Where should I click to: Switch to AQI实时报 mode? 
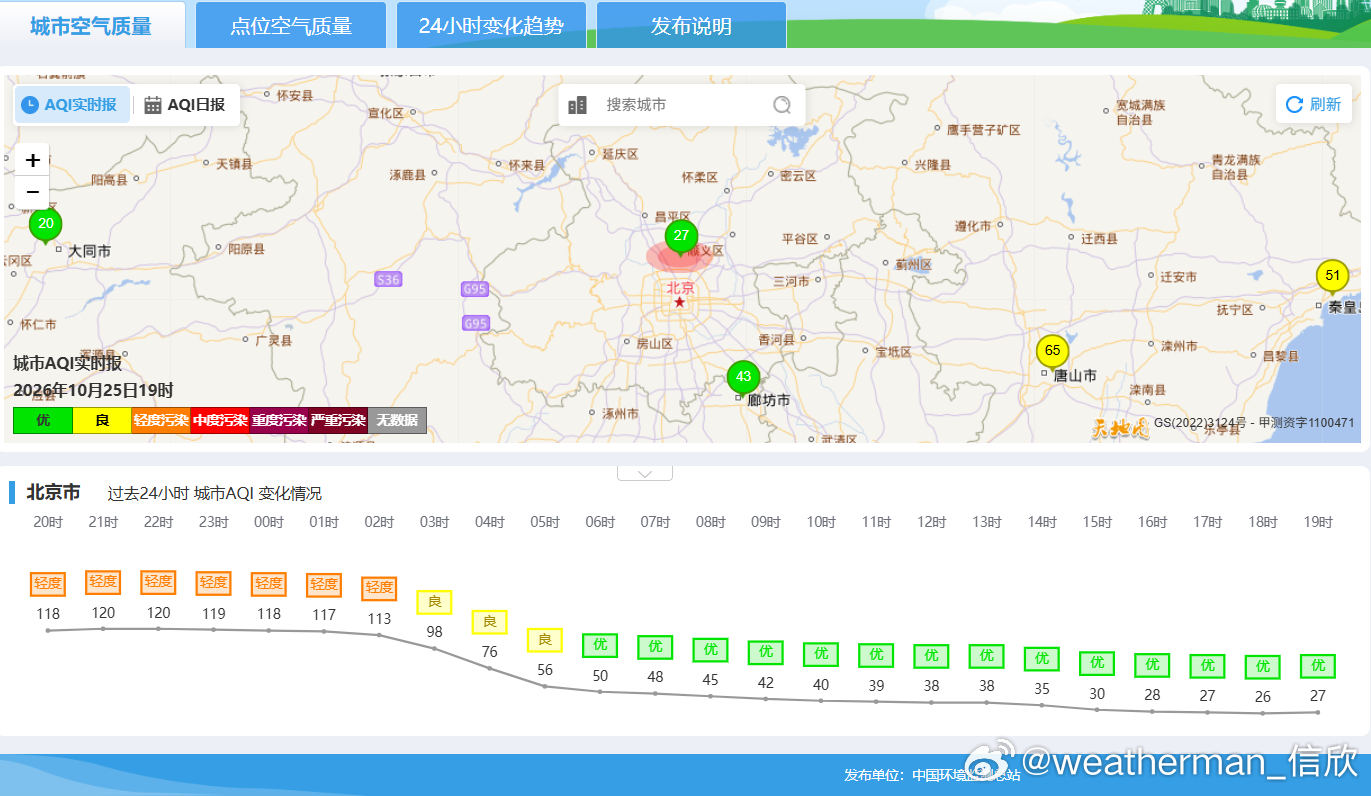[72, 105]
